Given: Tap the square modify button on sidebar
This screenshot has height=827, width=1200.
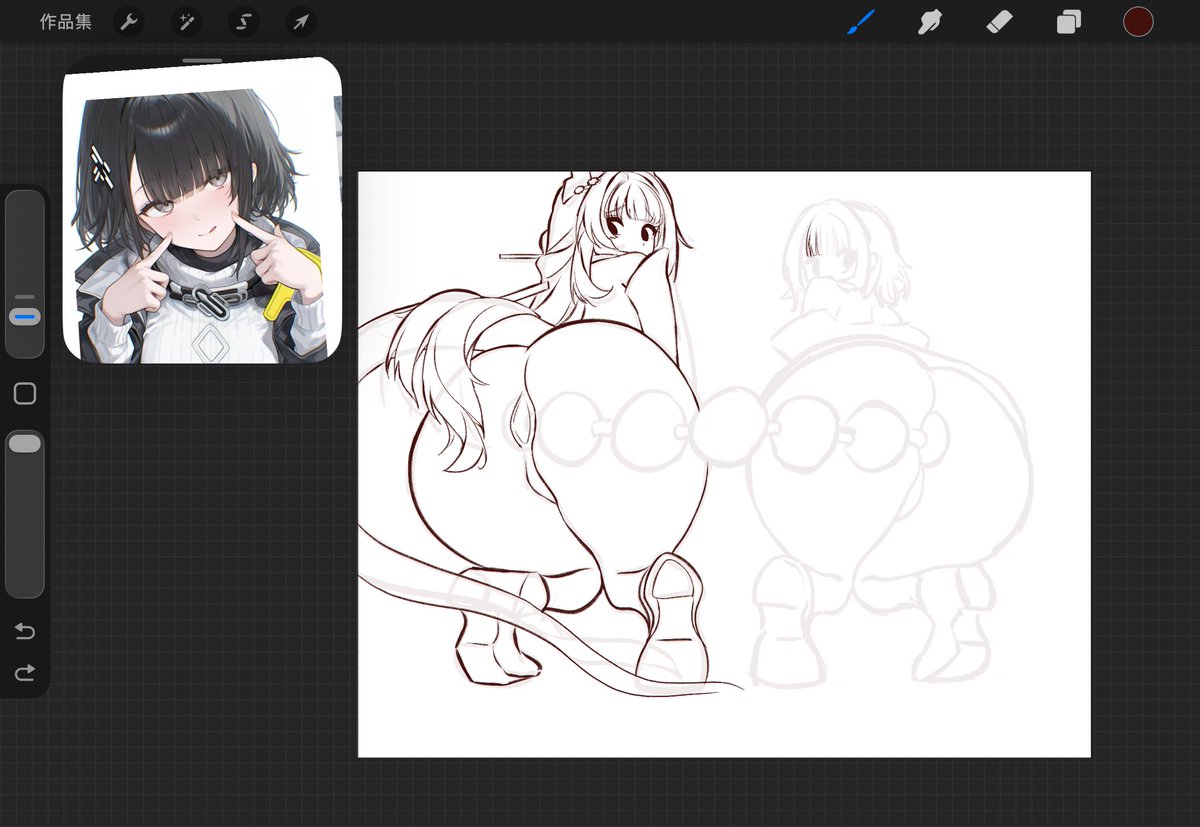Looking at the screenshot, I should pos(25,394).
